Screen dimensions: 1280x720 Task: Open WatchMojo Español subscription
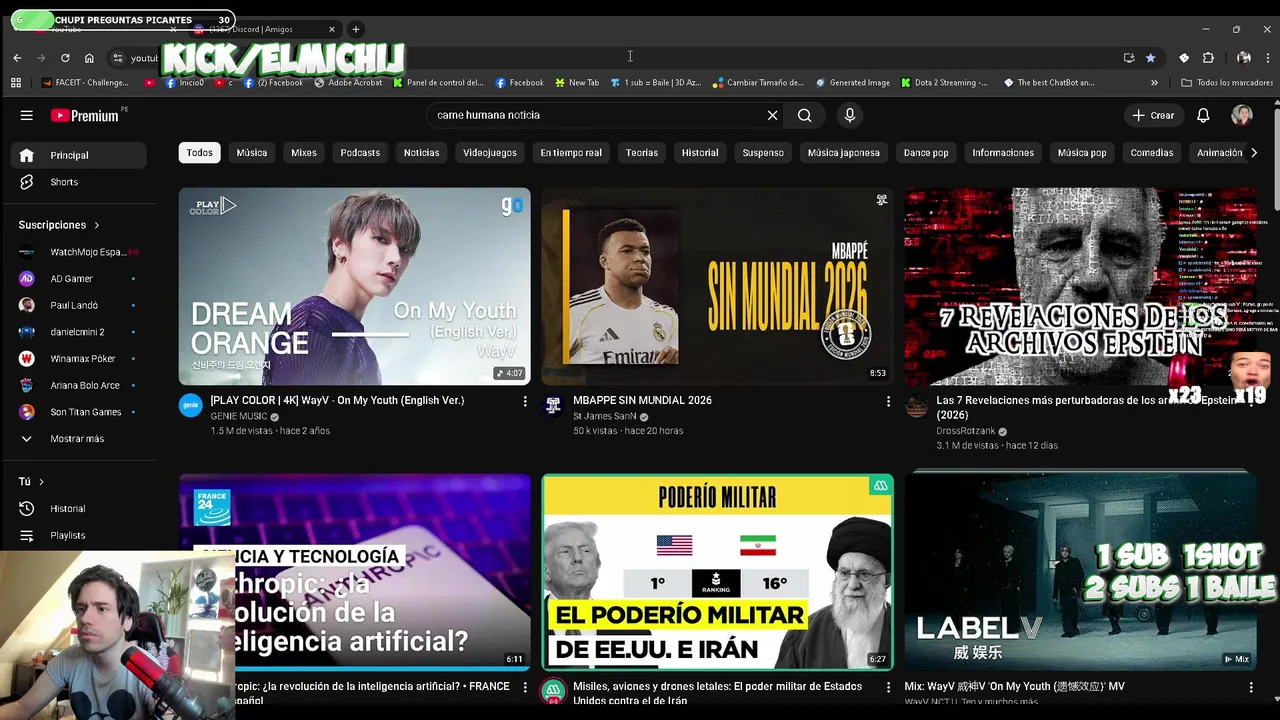(79, 252)
